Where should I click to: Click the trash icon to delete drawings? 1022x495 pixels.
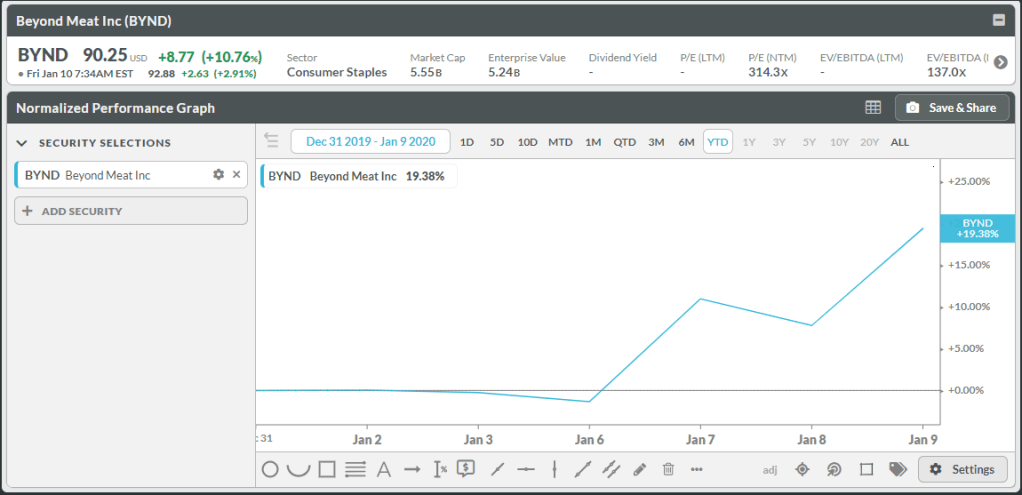(669, 469)
